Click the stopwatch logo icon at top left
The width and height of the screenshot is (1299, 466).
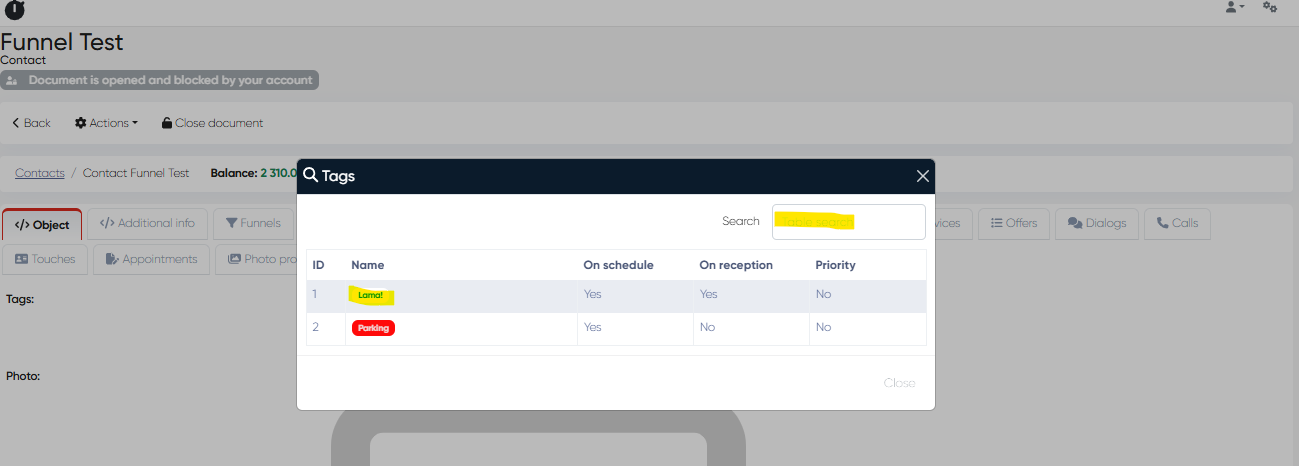click(x=15, y=9)
